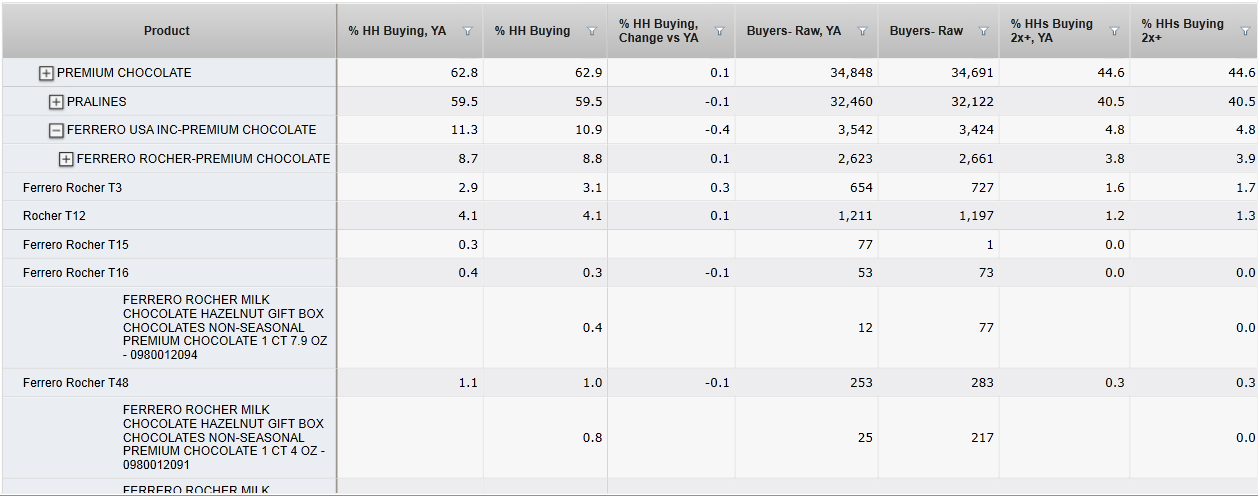This screenshot has height=497, width=1258.
Task: Click the % HH Buying column header
Action: point(532,31)
